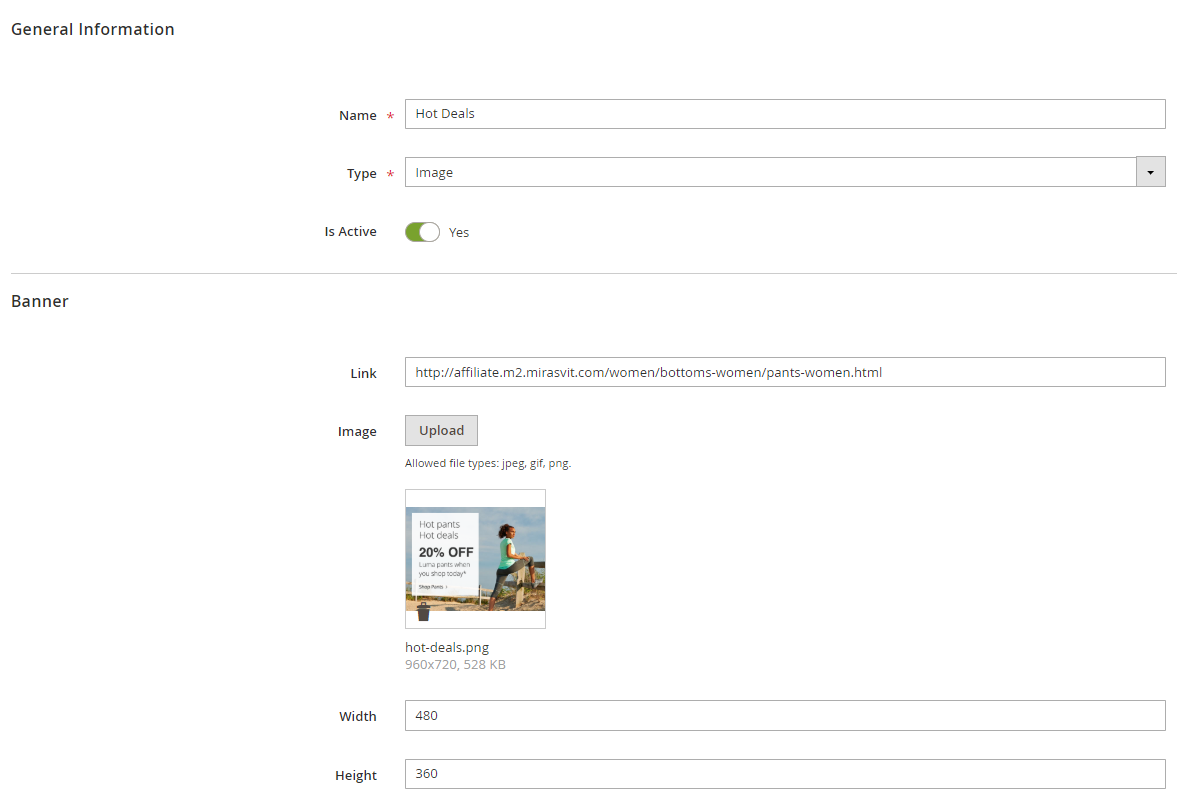Image resolution: width=1177 pixels, height=801 pixels.
Task: Click the Type select field showing Image
Action: pos(770,173)
